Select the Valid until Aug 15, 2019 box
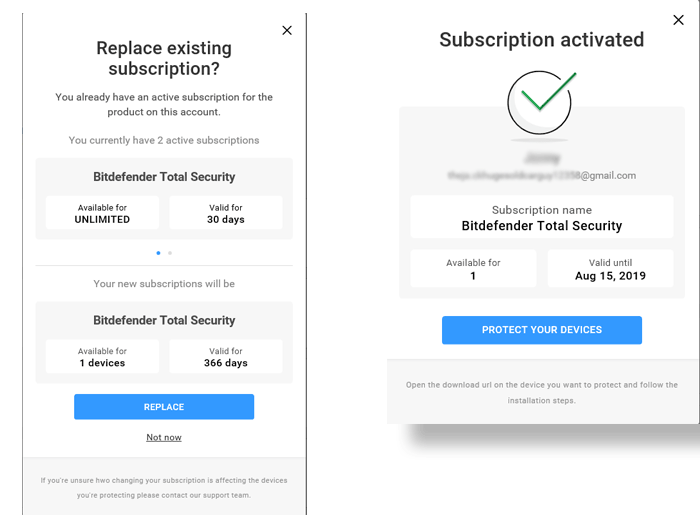 (610, 268)
